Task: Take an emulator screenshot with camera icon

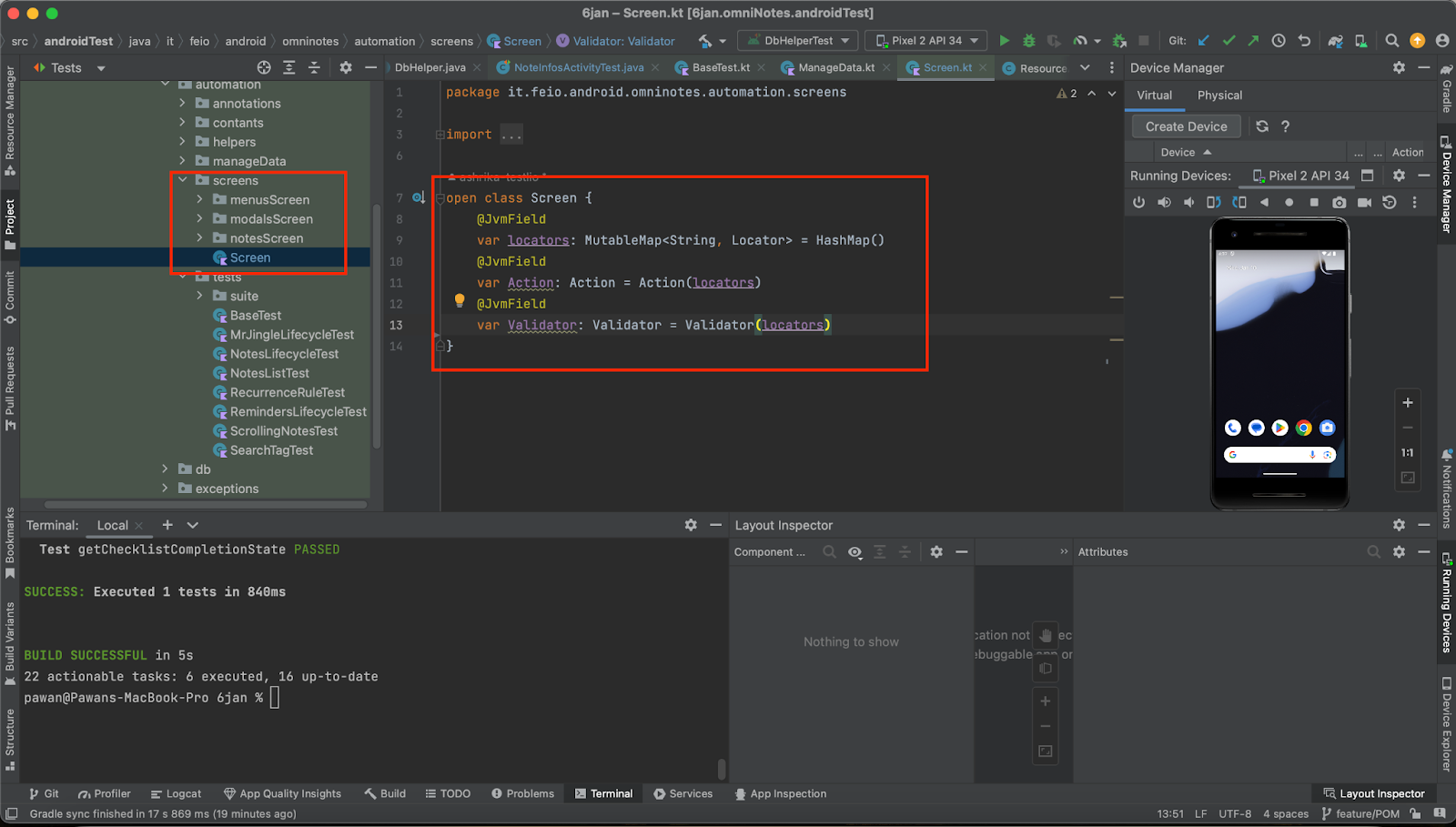Action: click(x=1339, y=203)
